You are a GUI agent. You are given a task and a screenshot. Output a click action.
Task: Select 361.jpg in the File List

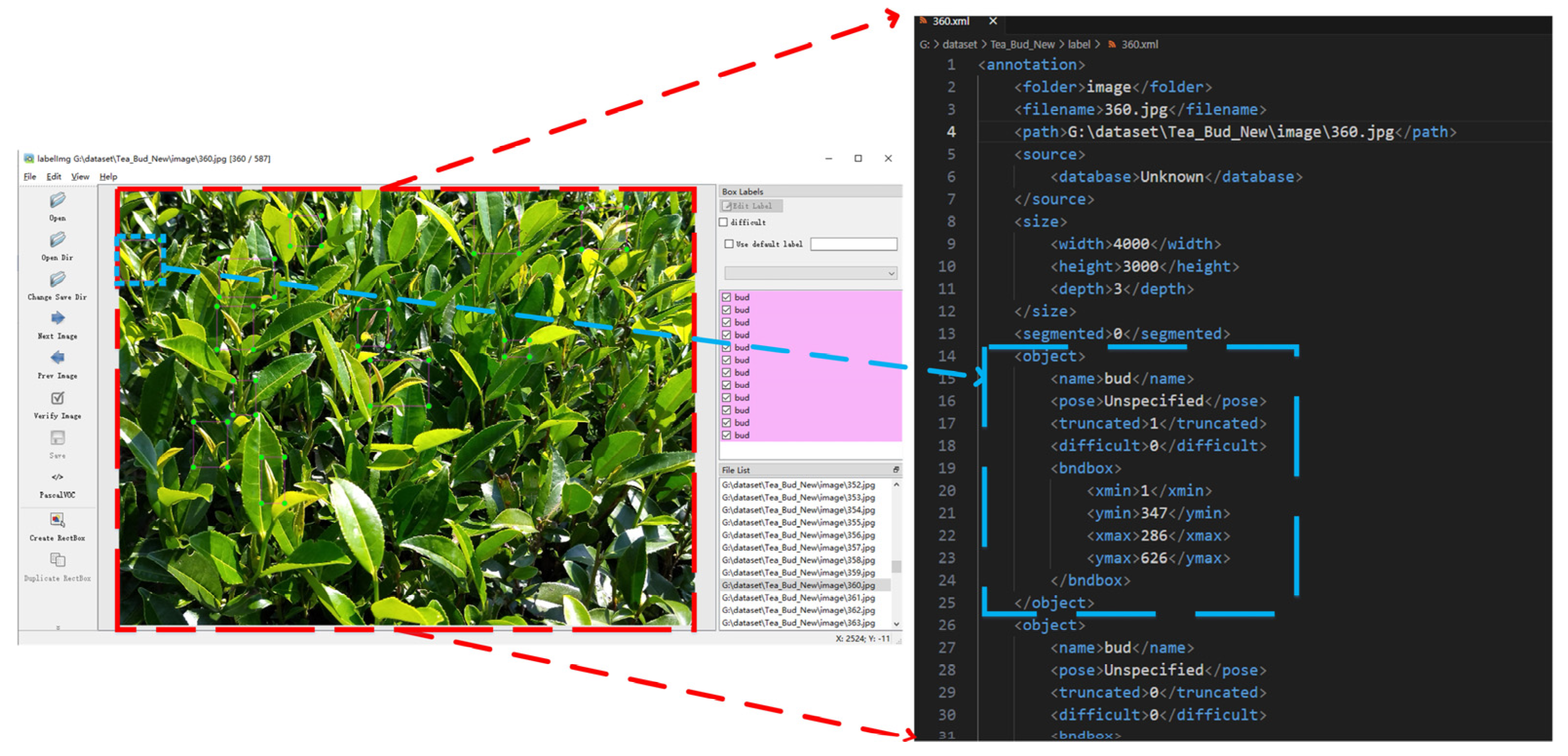pyautogui.click(x=798, y=598)
